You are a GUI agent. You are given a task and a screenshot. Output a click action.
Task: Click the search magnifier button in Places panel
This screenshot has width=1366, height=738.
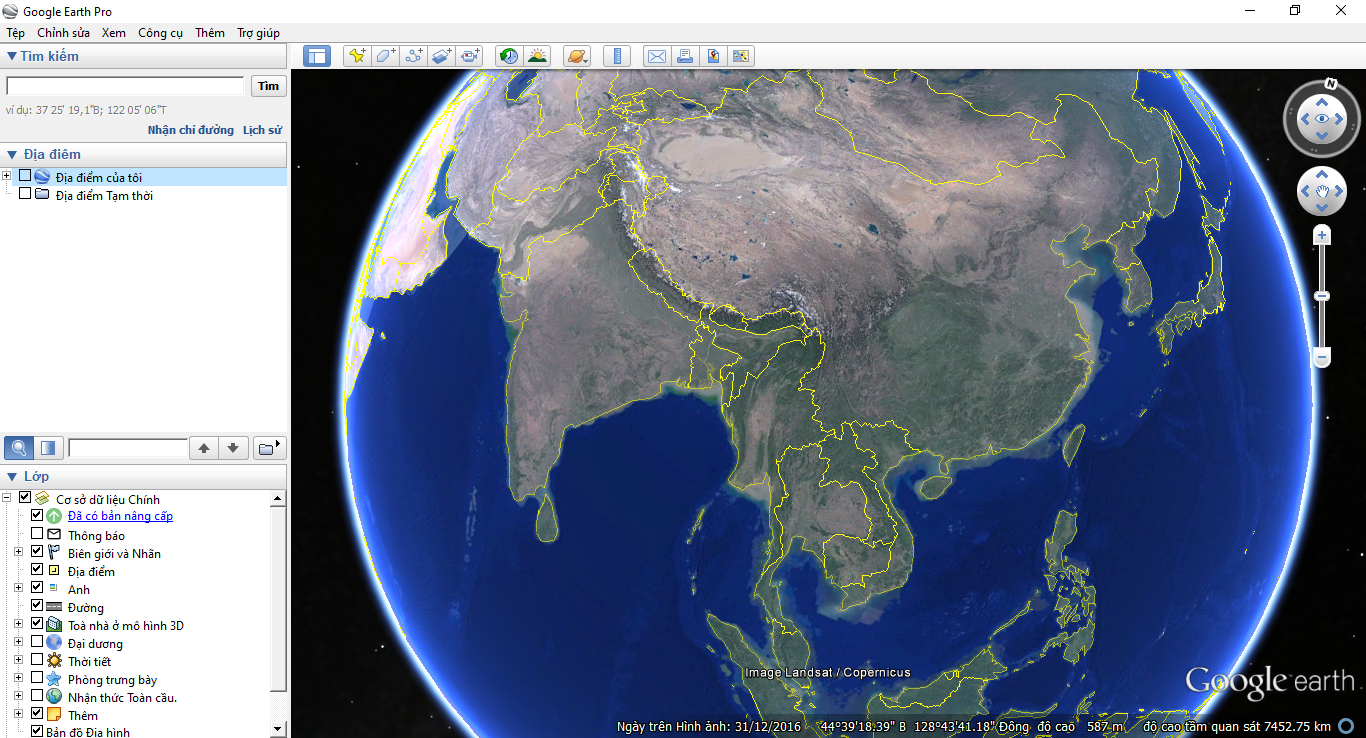click(x=19, y=447)
